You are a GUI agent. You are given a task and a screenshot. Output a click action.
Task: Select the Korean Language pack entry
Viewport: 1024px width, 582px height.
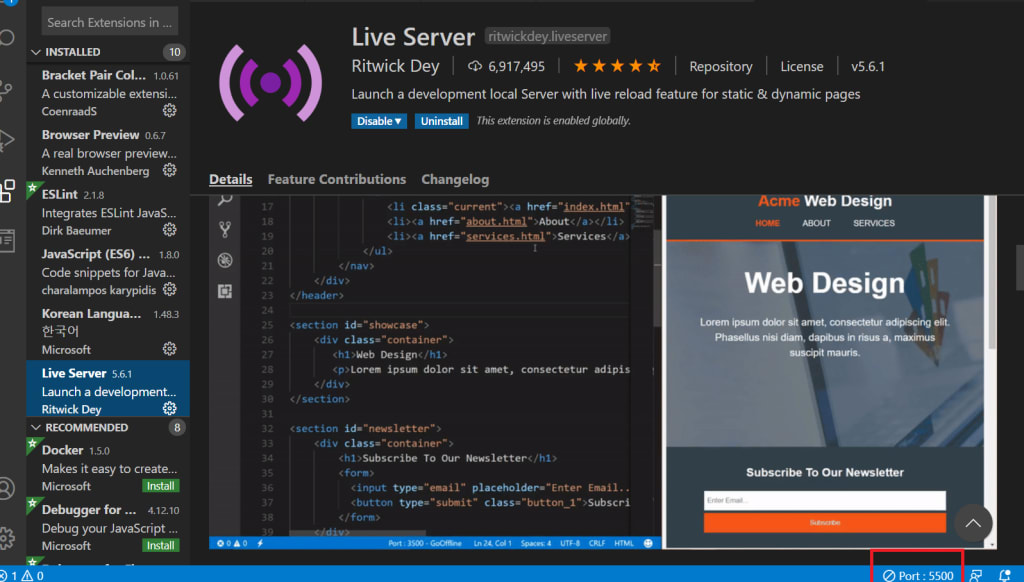[108, 331]
